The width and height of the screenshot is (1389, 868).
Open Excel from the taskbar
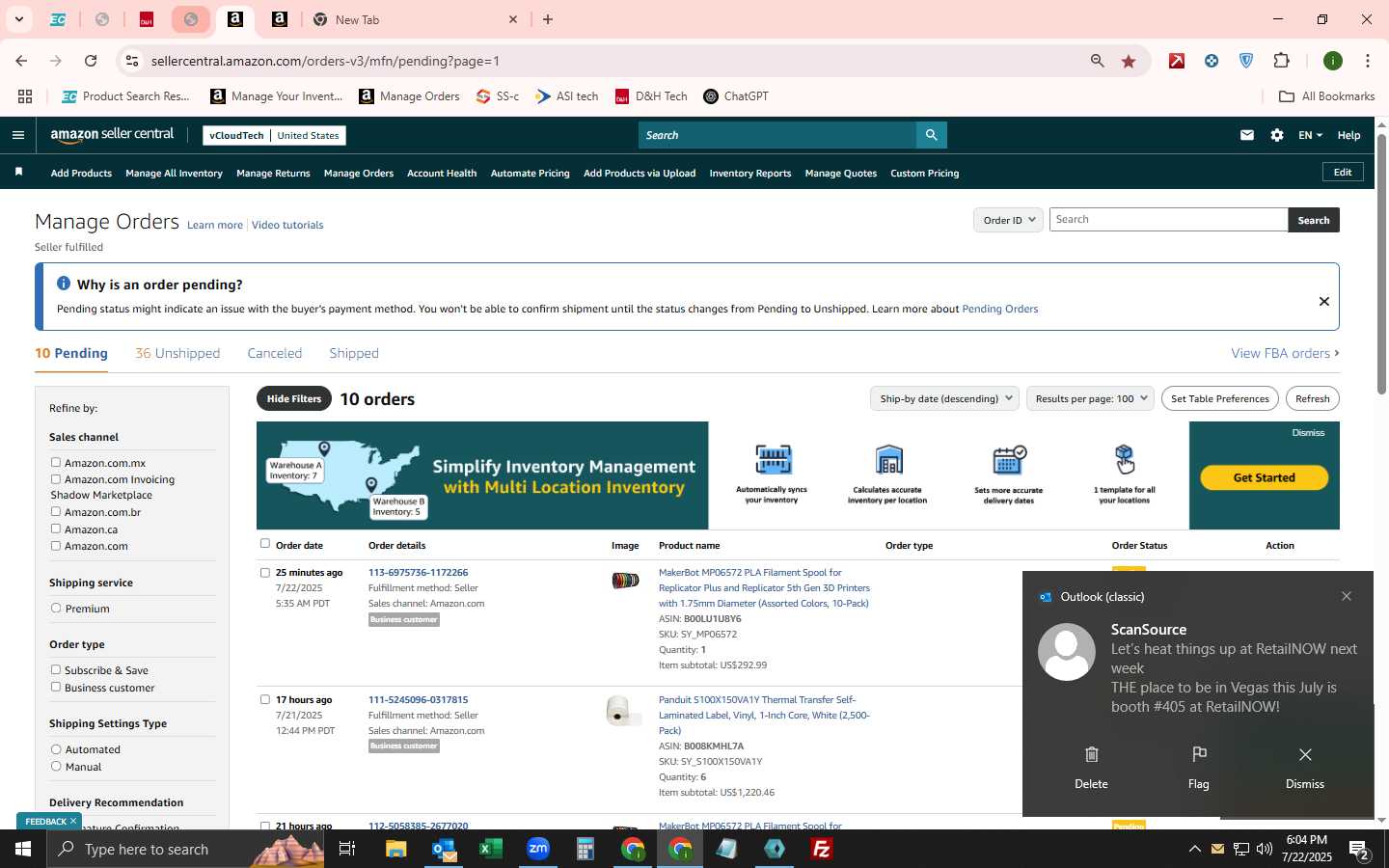(491, 850)
